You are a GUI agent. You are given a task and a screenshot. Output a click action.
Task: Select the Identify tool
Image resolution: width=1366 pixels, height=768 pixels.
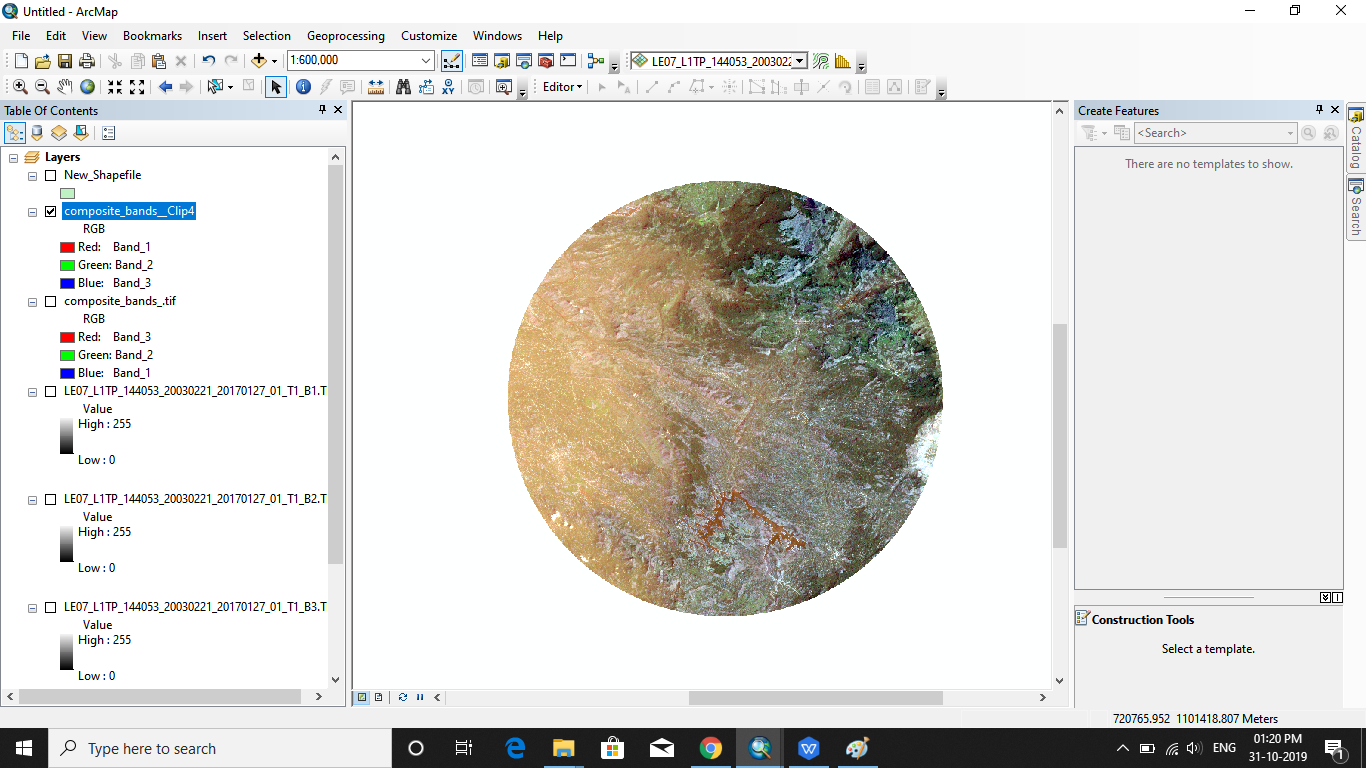303,87
